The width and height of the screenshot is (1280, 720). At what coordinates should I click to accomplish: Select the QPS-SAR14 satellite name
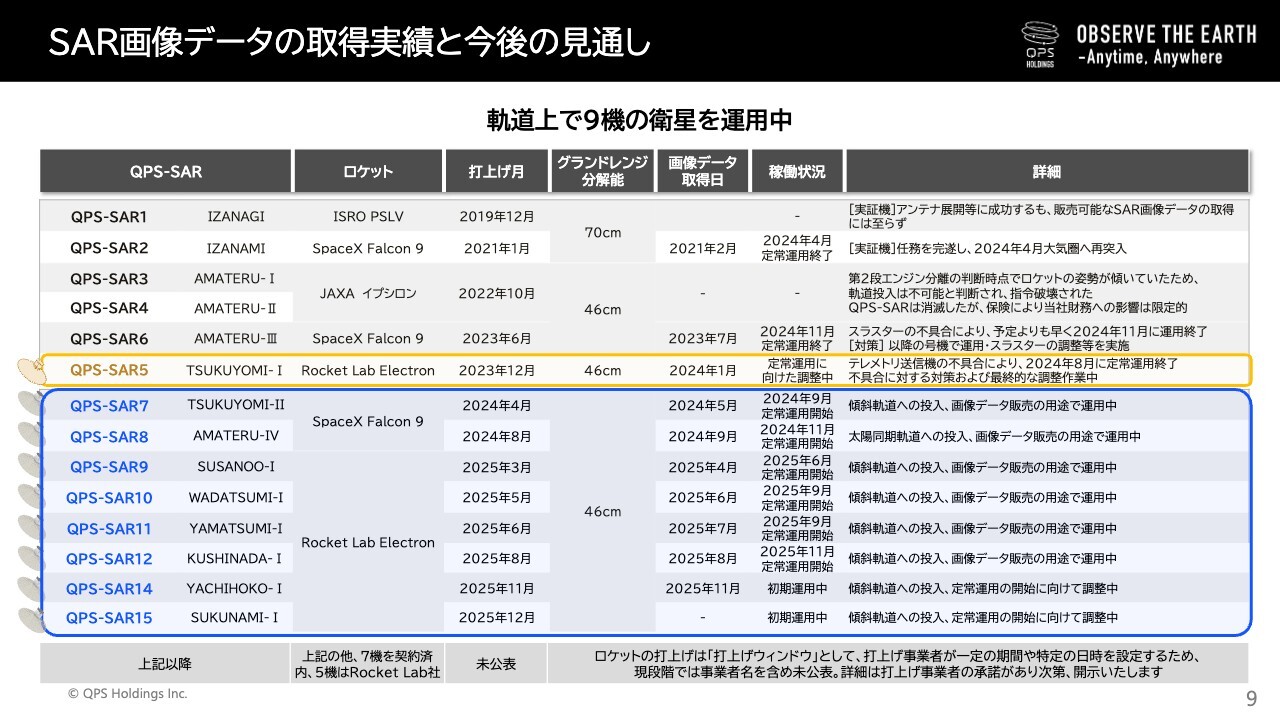click(109, 589)
